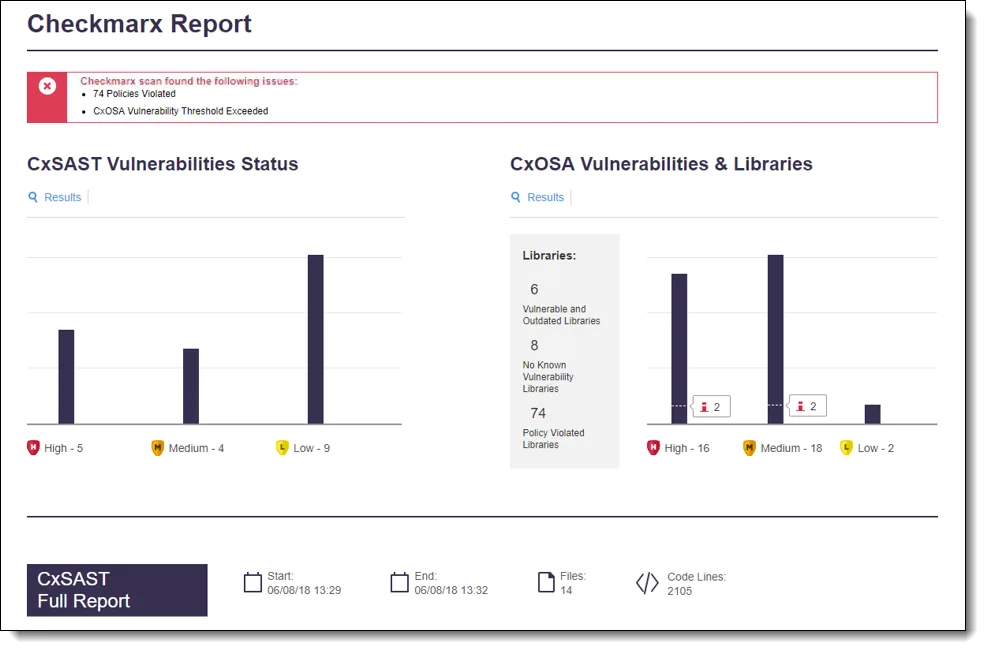
Task: Click the High severity shield under CxOSA chart
Action: [x=654, y=448]
